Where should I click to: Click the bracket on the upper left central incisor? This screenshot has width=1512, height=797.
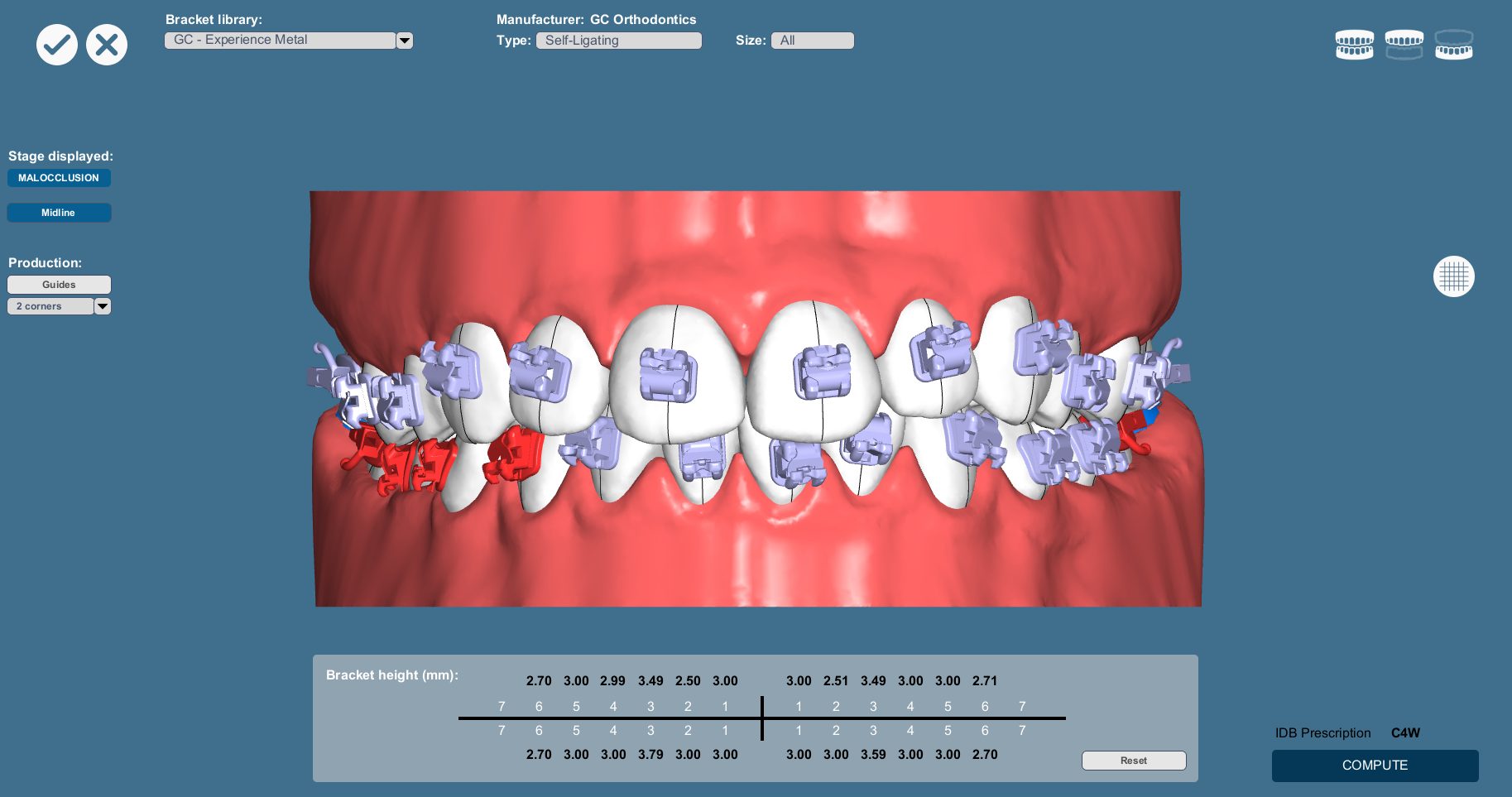(x=823, y=372)
